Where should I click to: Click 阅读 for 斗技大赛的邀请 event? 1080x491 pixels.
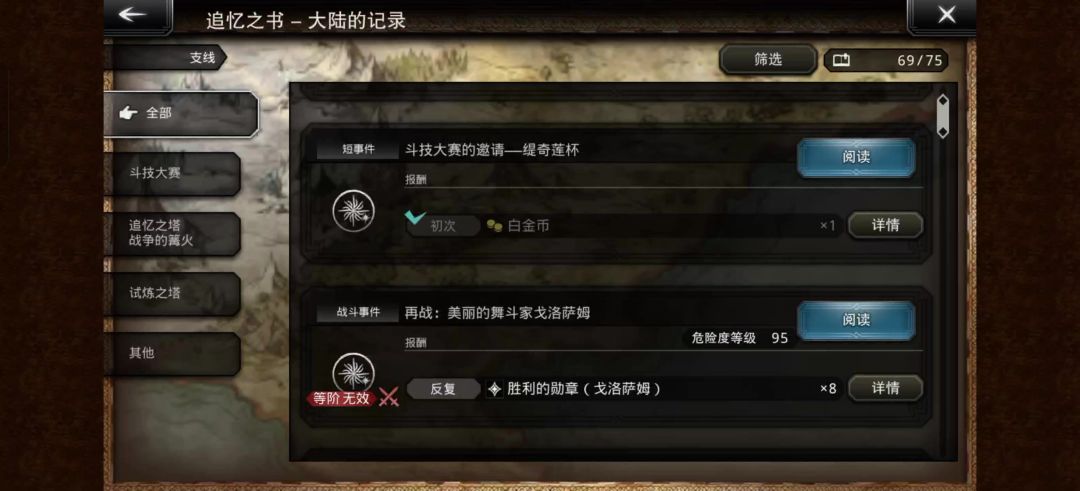(x=856, y=157)
